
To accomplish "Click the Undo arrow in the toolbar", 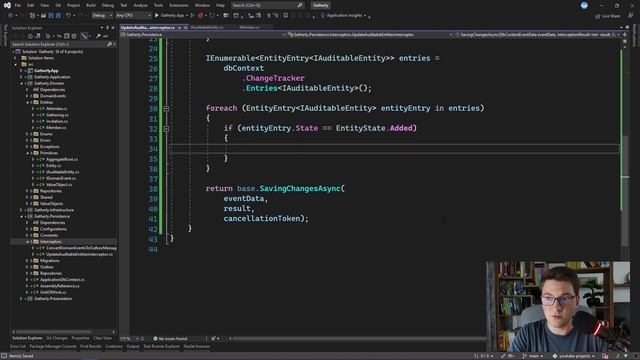I will coord(68,16).
